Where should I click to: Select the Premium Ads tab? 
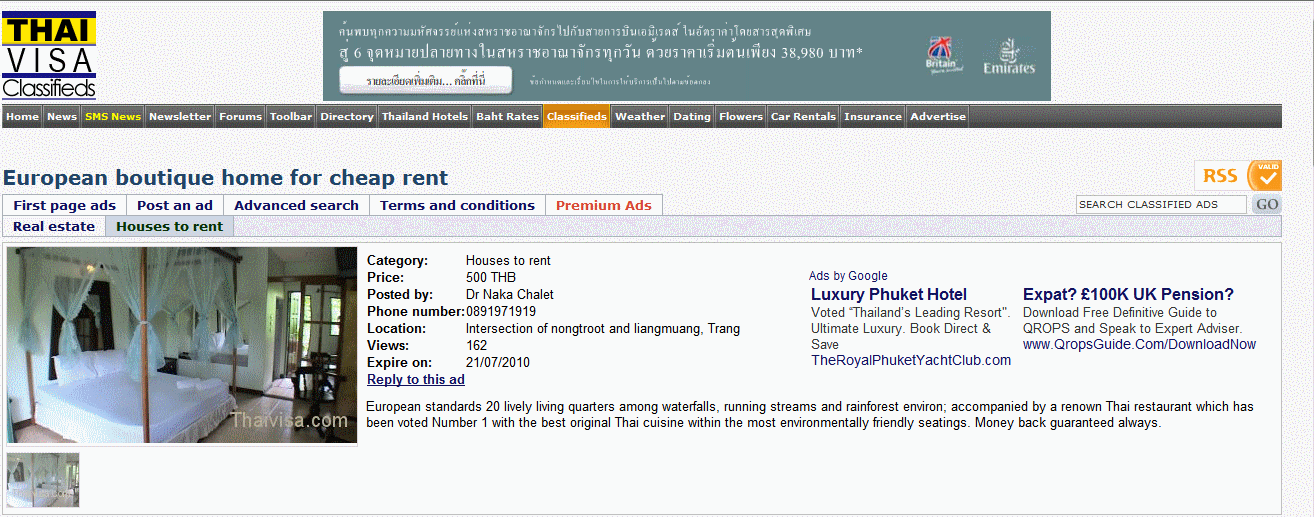(x=603, y=205)
